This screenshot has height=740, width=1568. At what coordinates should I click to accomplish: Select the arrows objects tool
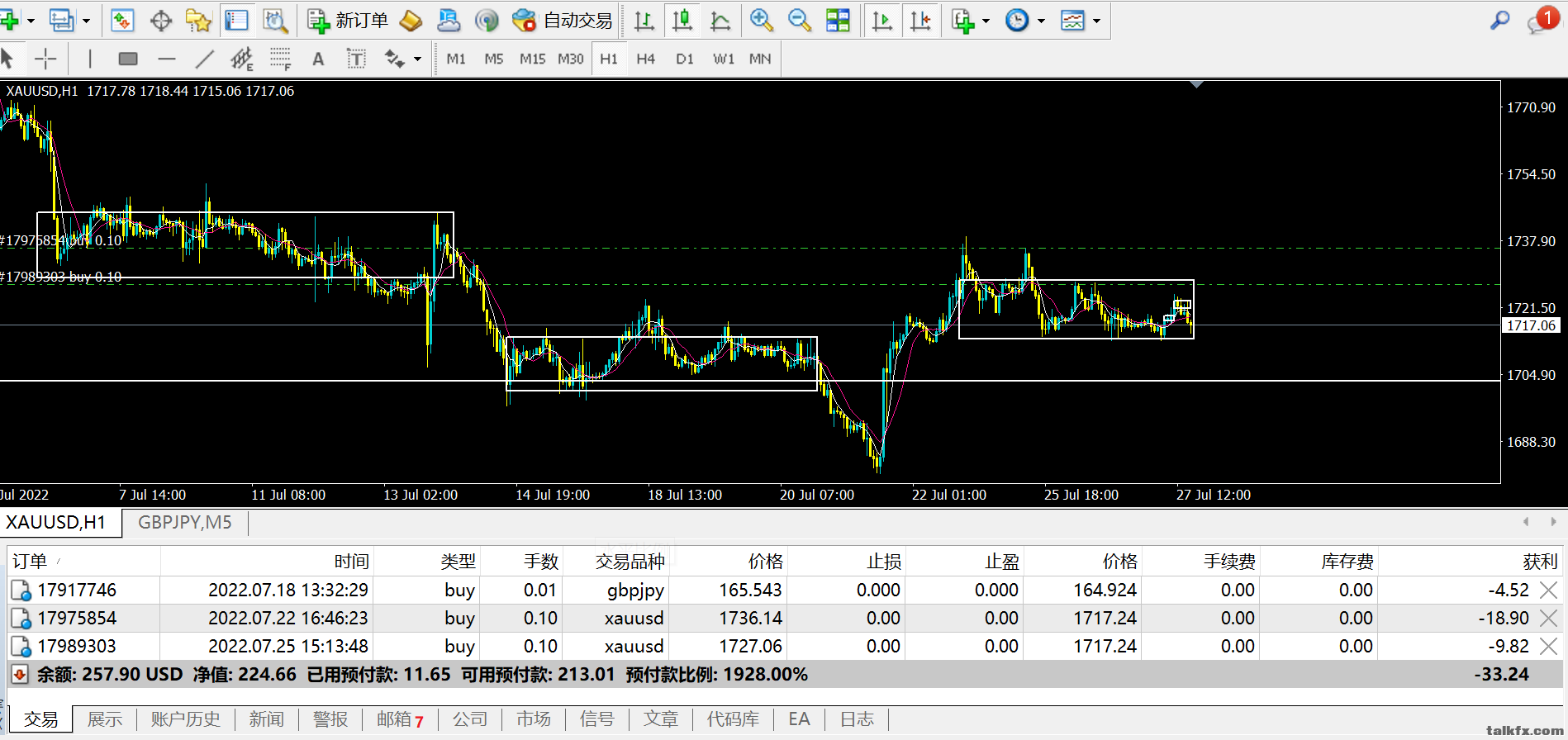point(394,59)
